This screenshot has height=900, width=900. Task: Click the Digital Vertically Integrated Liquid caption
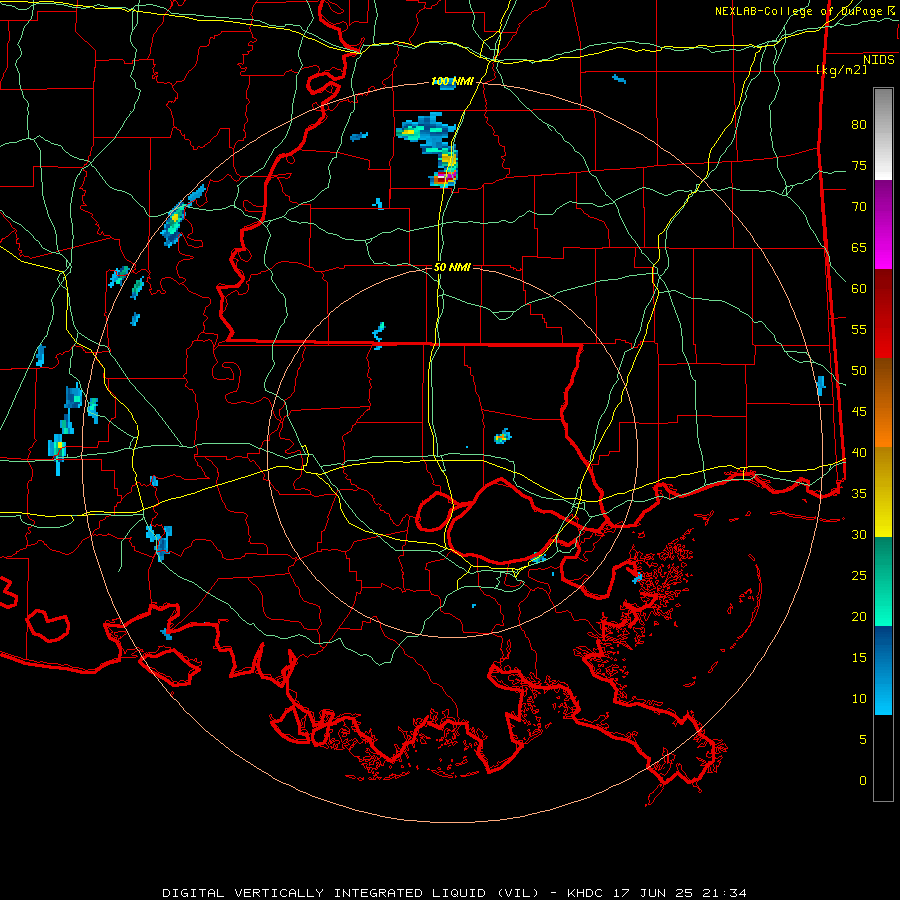pyautogui.click(x=454, y=893)
